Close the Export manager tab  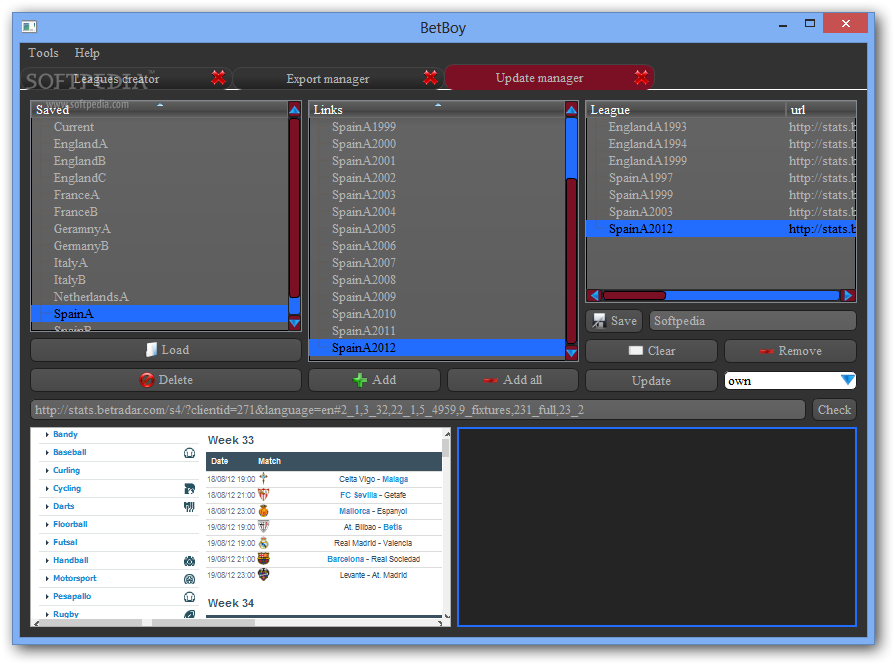(x=430, y=78)
